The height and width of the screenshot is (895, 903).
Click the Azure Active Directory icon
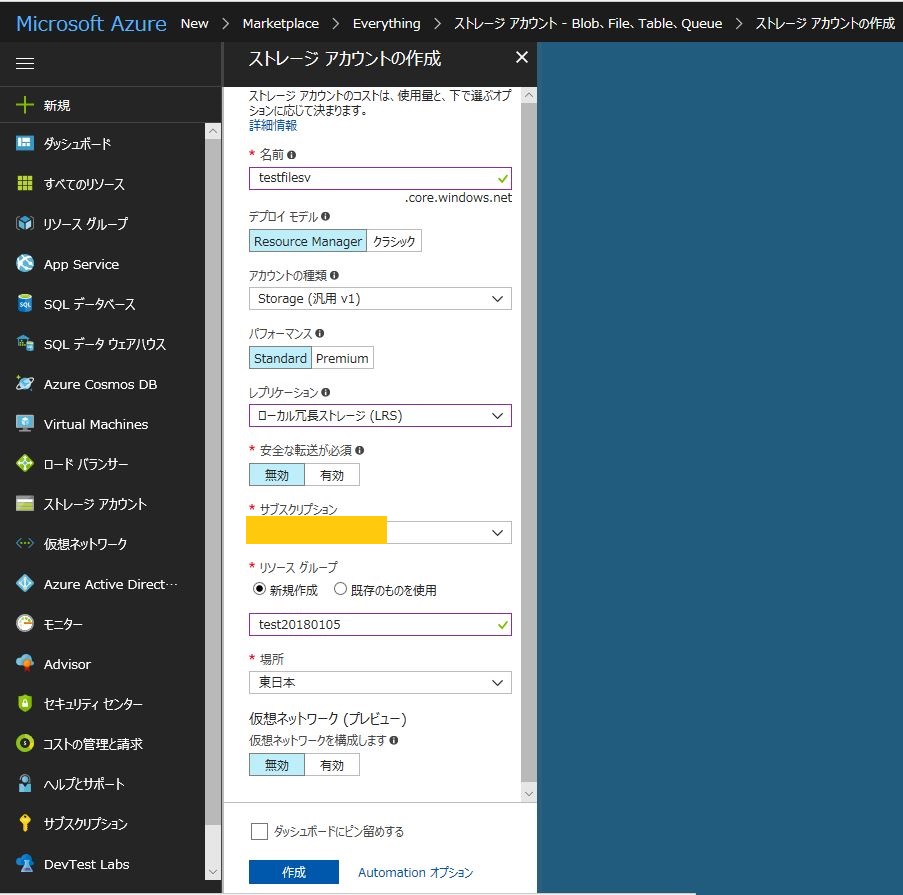click(25, 583)
